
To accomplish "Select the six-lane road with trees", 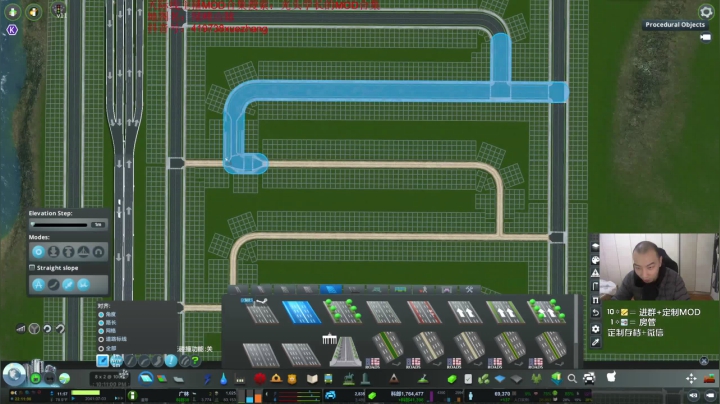I will pos(342,312).
